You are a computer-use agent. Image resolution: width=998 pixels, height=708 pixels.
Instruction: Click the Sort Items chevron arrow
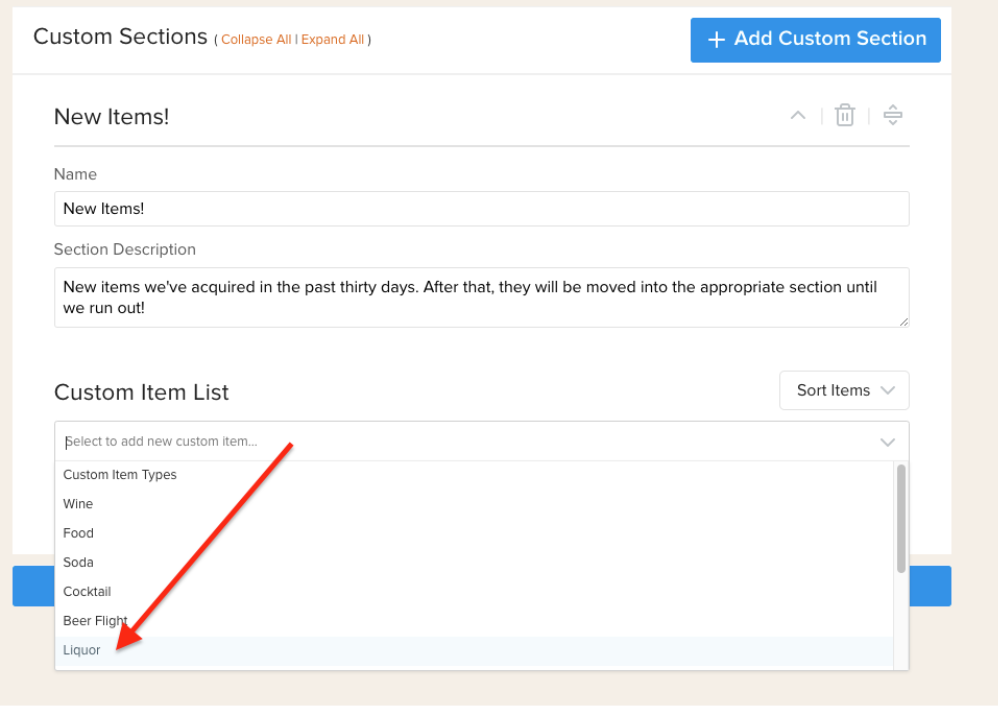click(888, 390)
